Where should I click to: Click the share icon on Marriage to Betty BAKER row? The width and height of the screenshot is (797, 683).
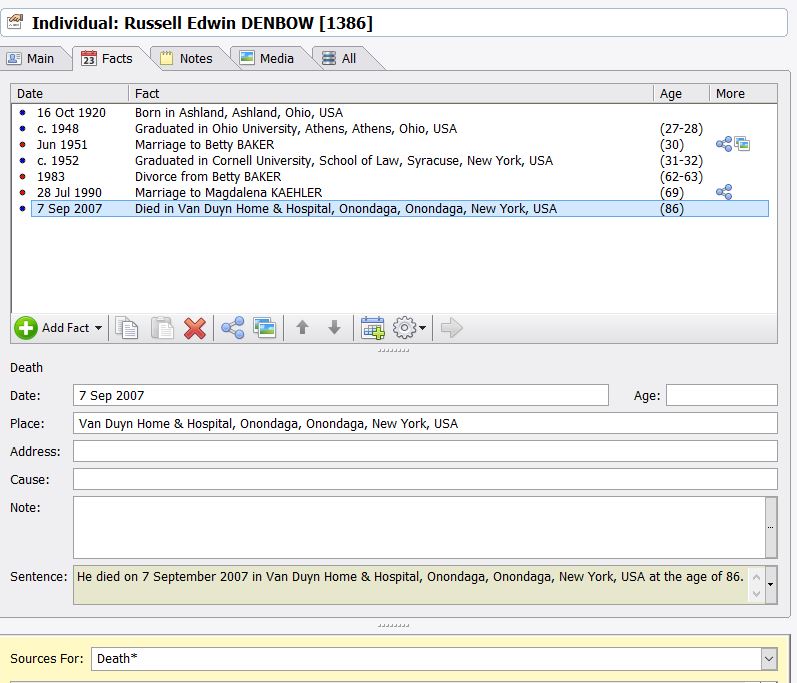pos(724,144)
